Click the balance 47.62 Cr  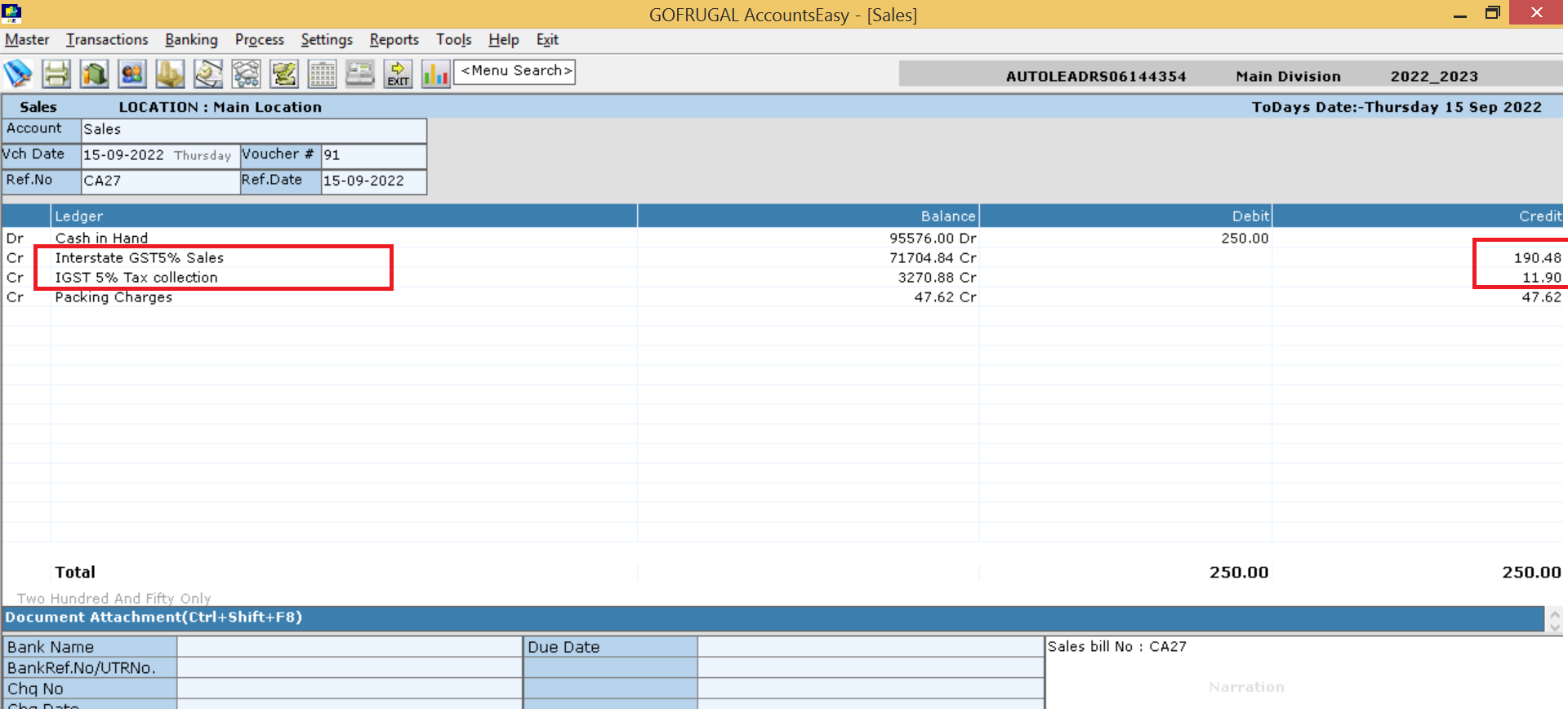(946, 297)
